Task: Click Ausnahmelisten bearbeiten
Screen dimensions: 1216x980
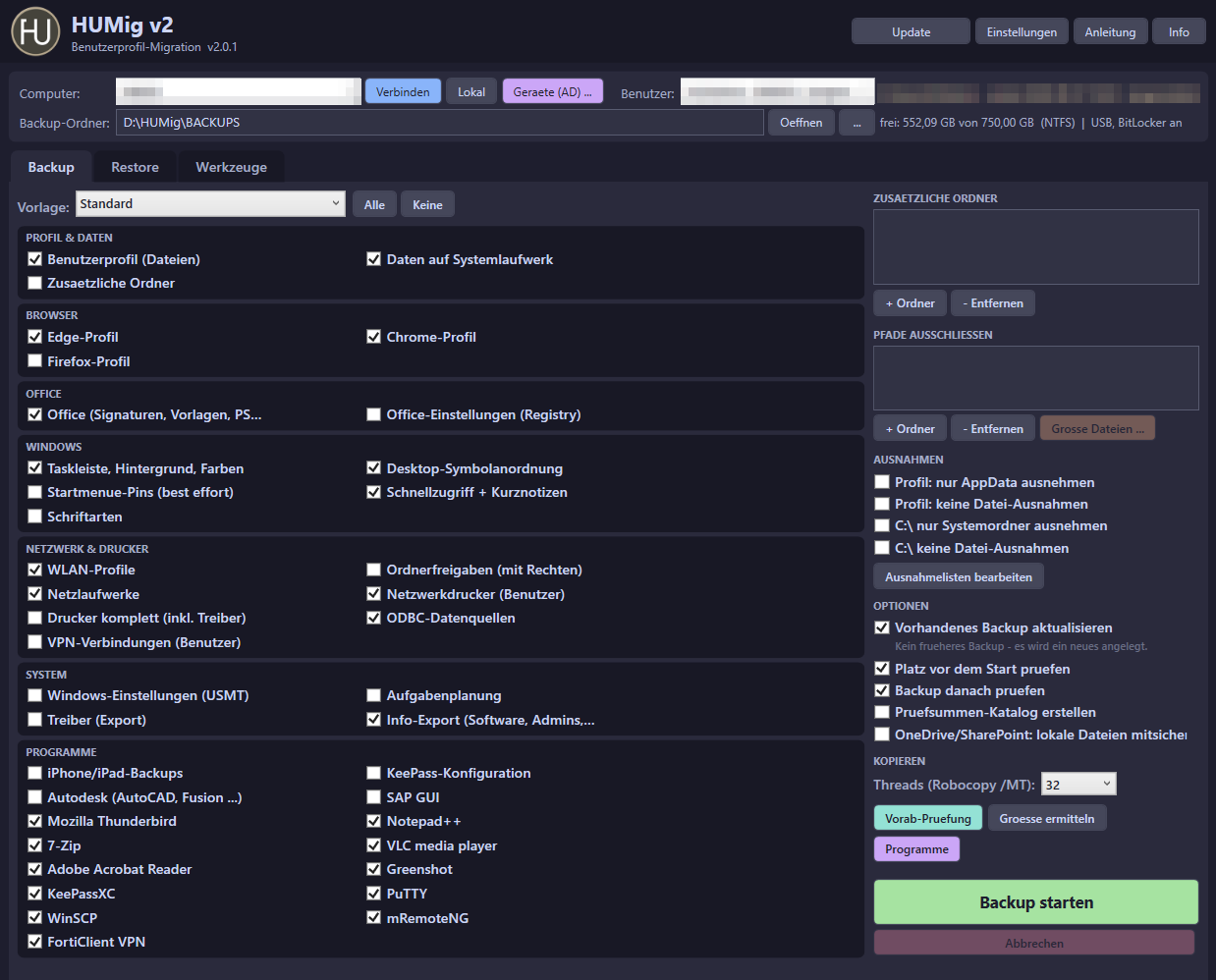Action: tap(959, 577)
